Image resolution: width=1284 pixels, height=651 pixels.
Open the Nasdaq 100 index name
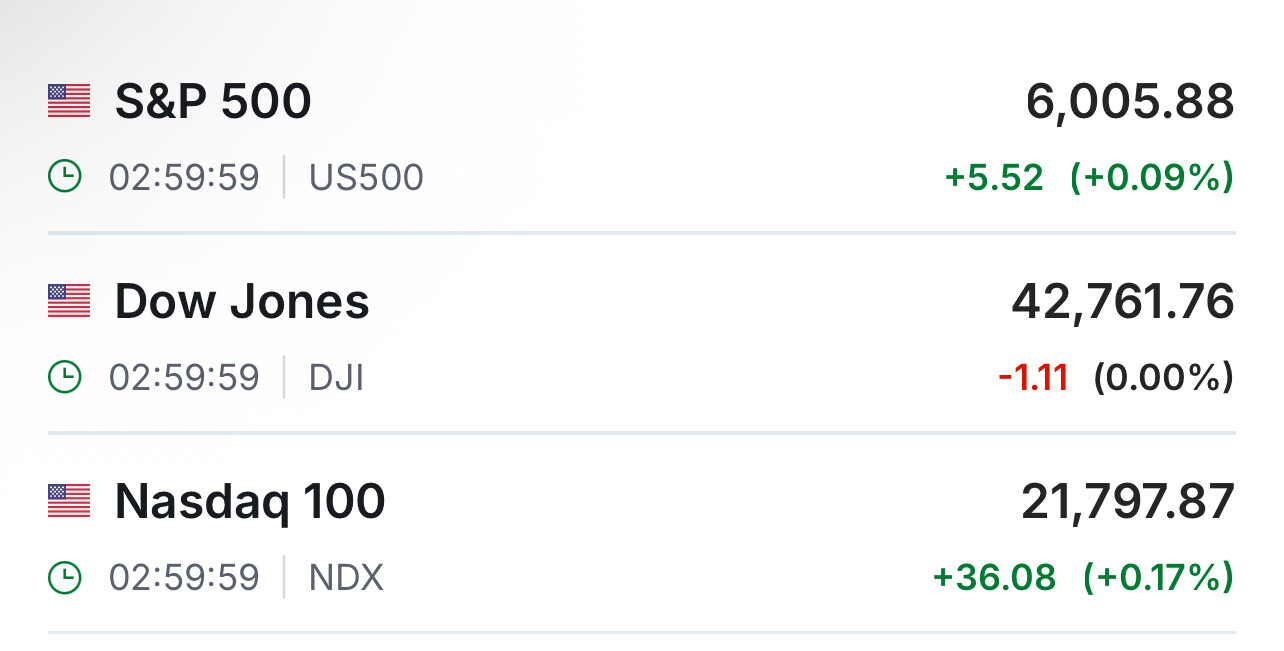(x=250, y=501)
